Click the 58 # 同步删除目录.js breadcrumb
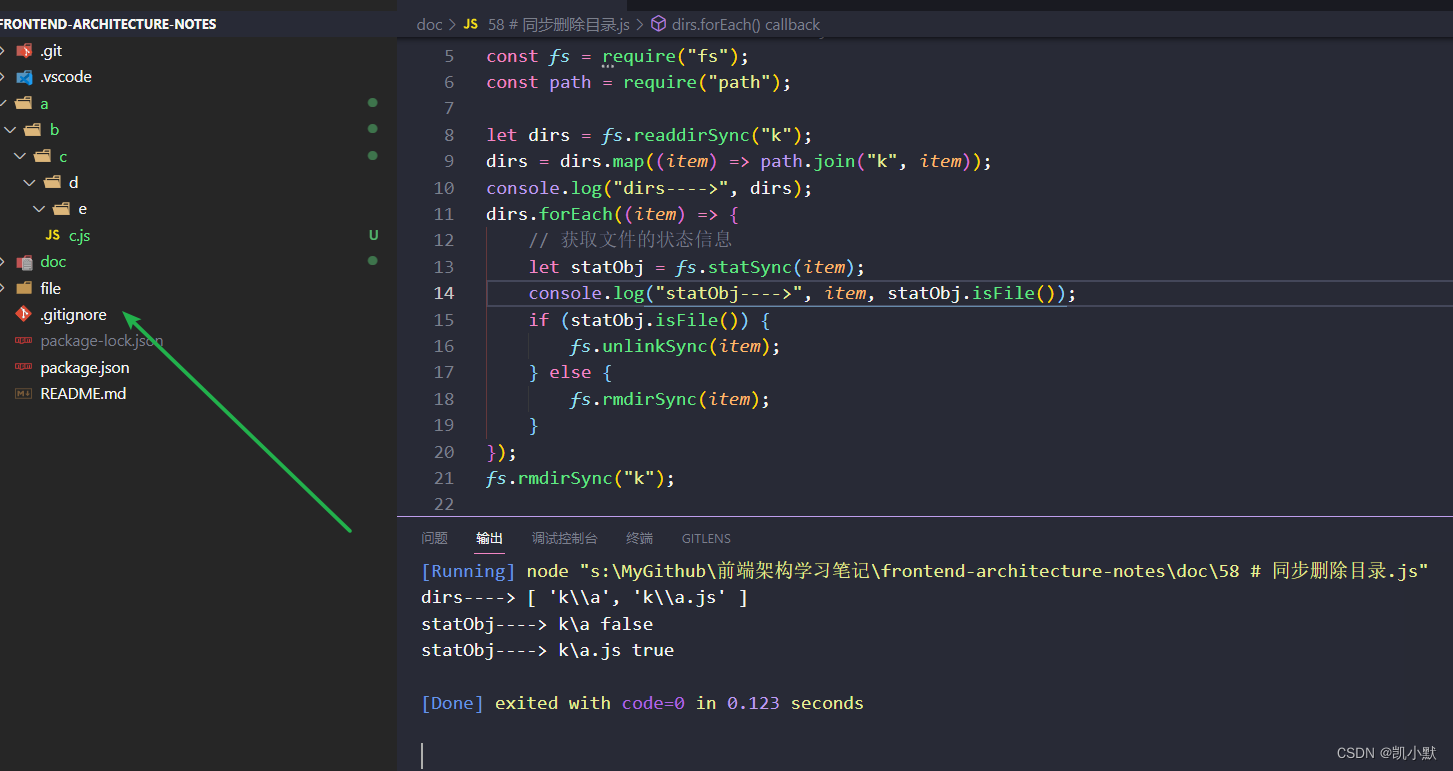This screenshot has height=771, width=1453. pos(559,24)
